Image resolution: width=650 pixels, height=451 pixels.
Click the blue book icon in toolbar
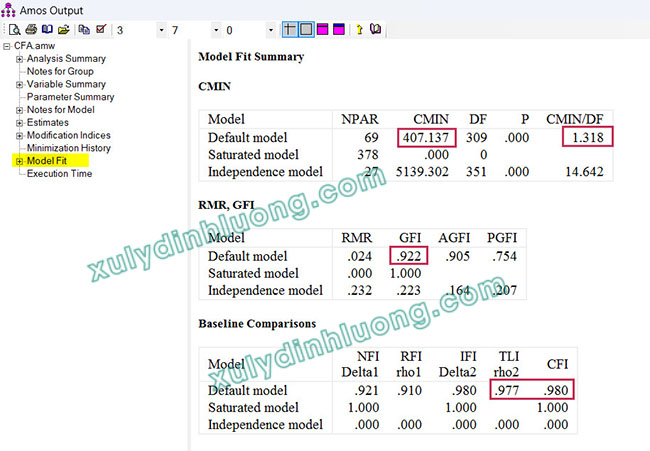coord(47,30)
